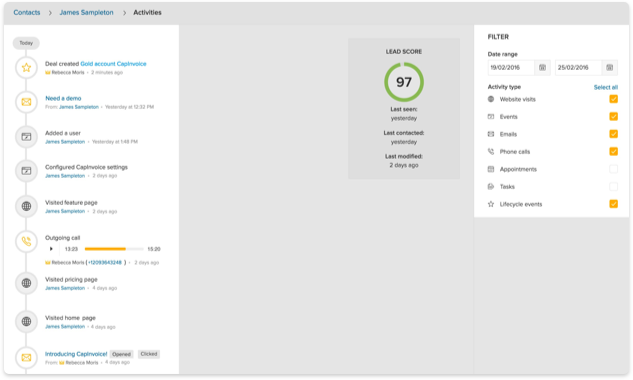Click the globe icon for Visited pricing page
The image size is (633, 380).
click(26, 283)
